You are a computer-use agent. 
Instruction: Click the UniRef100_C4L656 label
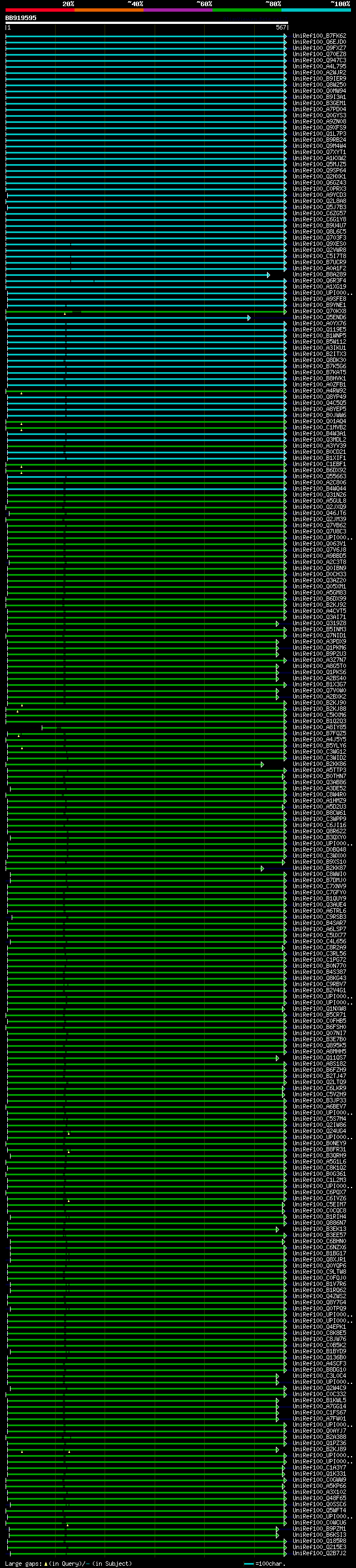pyautogui.click(x=319, y=942)
